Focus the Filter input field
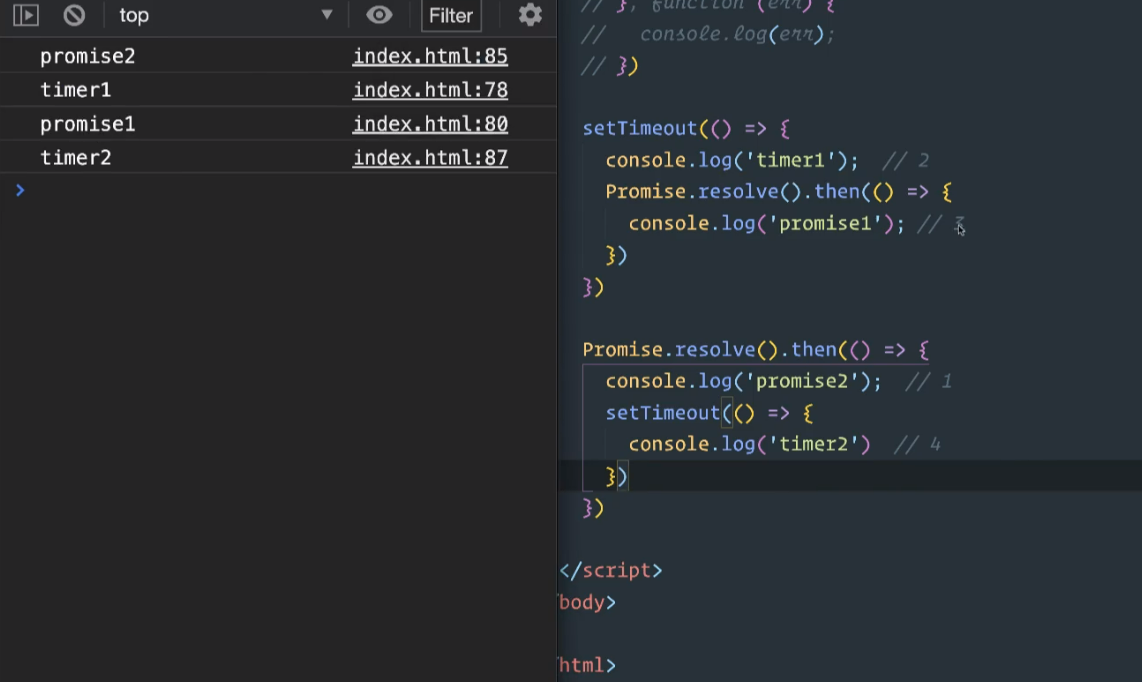The width and height of the screenshot is (1142, 682). [x=451, y=15]
